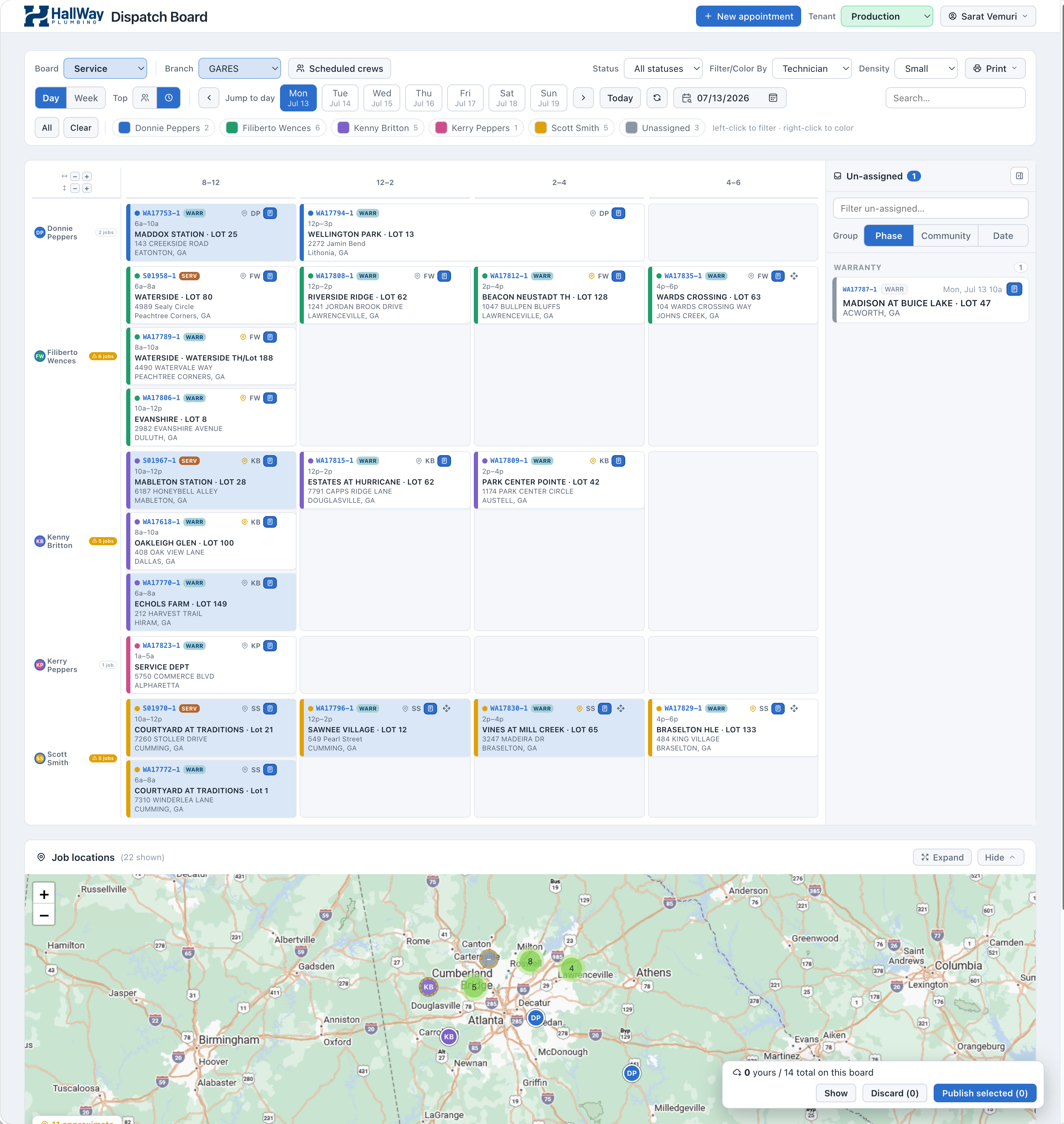Viewport: 1064px width, 1124px height.
Task: Focus the Filter un-assigned field
Action: tap(930, 208)
